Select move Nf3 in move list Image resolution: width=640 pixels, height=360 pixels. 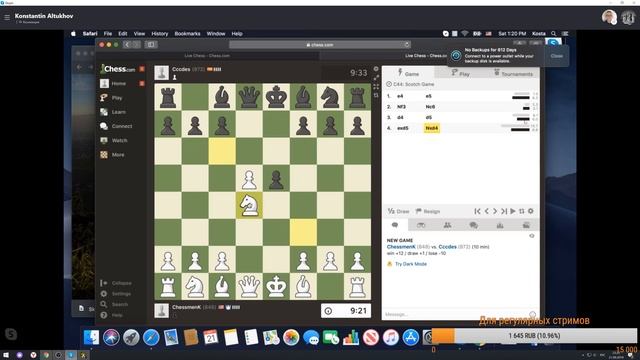[401, 107]
